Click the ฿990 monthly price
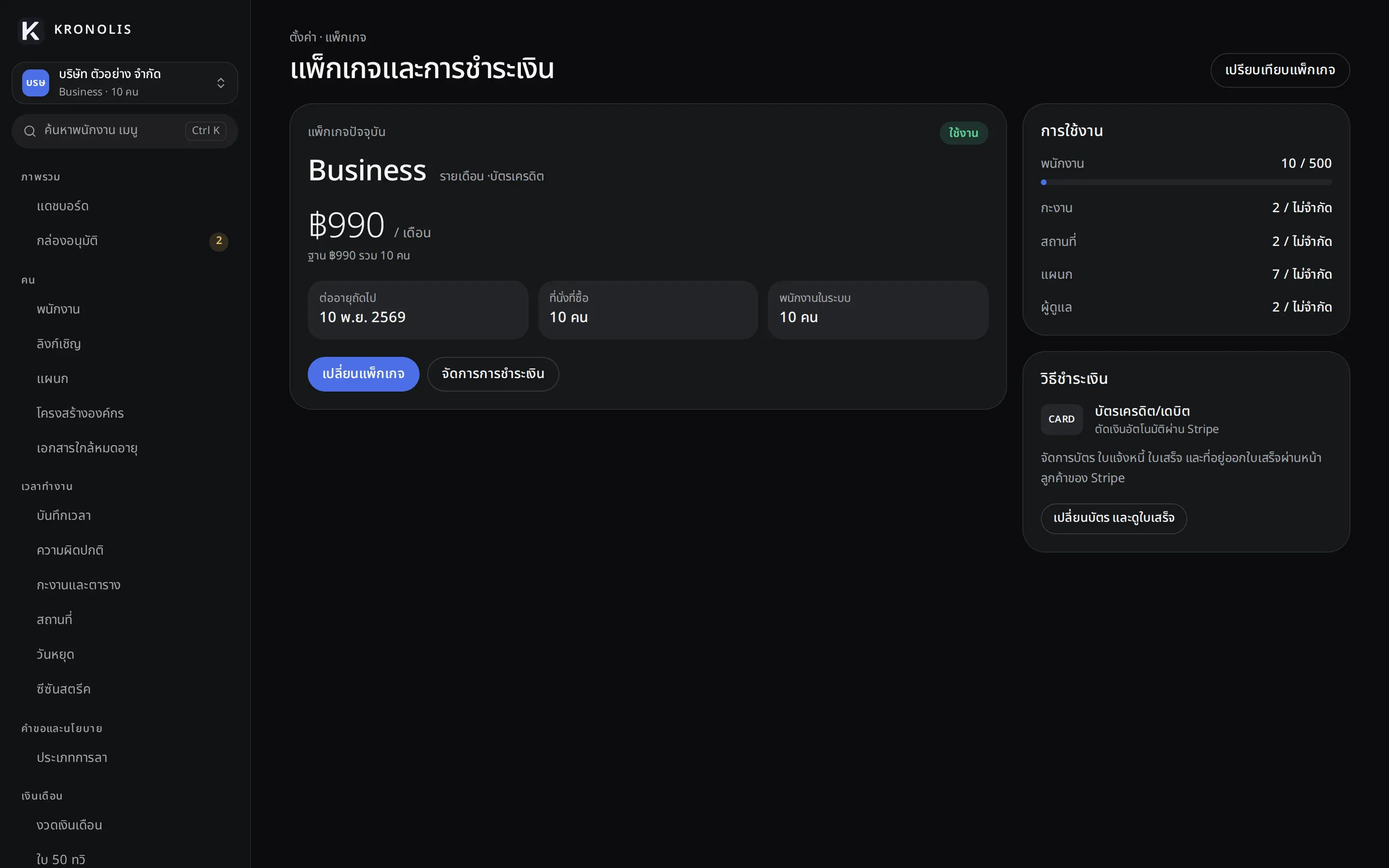This screenshot has width=1389, height=868. (x=347, y=225)
